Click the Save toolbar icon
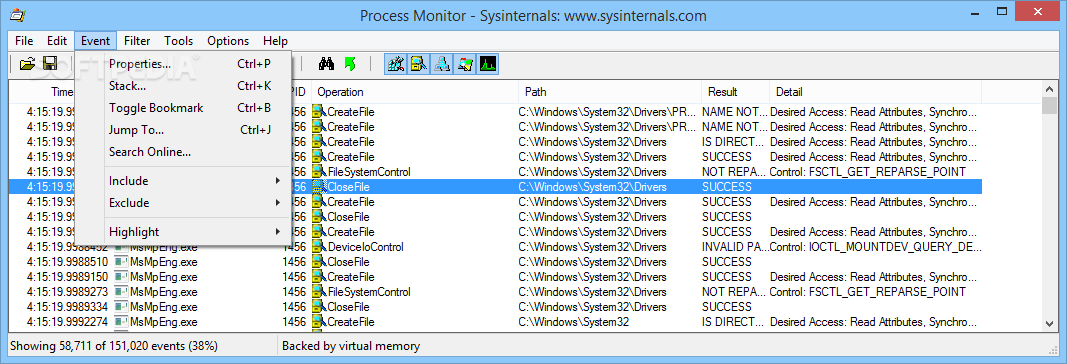The image size is (1067, 364). click(50, 64)
